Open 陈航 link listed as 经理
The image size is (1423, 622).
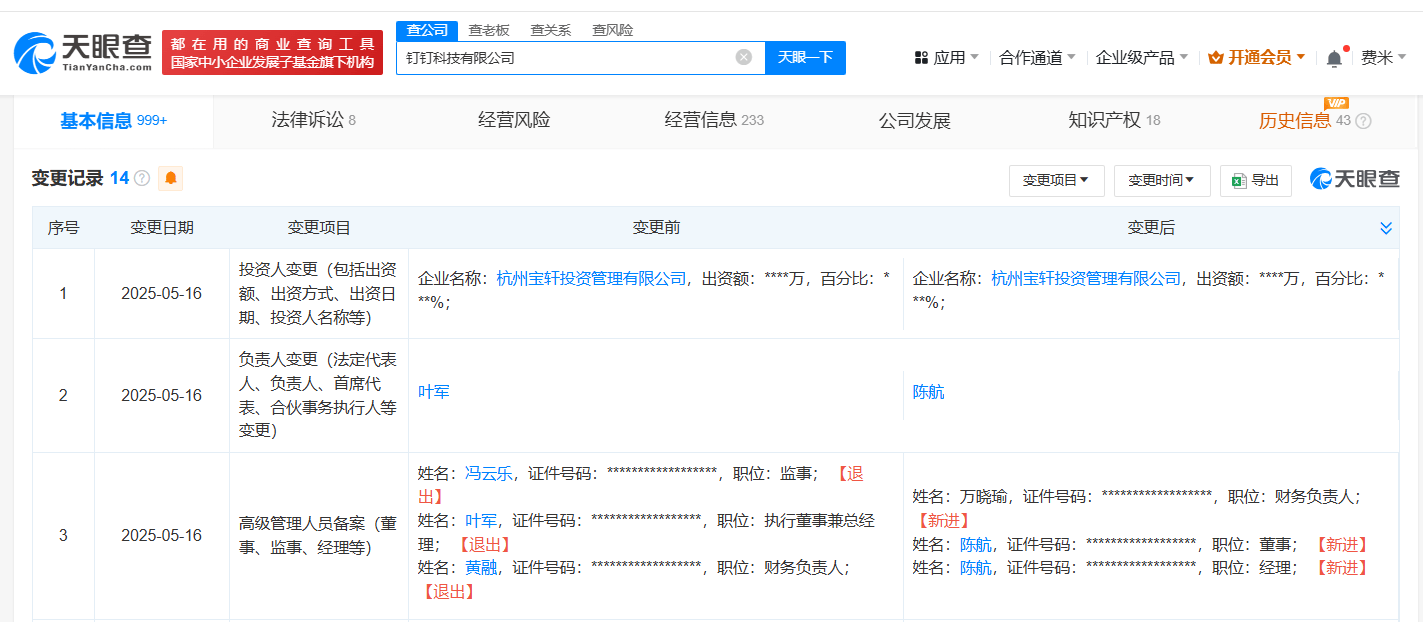976,568
